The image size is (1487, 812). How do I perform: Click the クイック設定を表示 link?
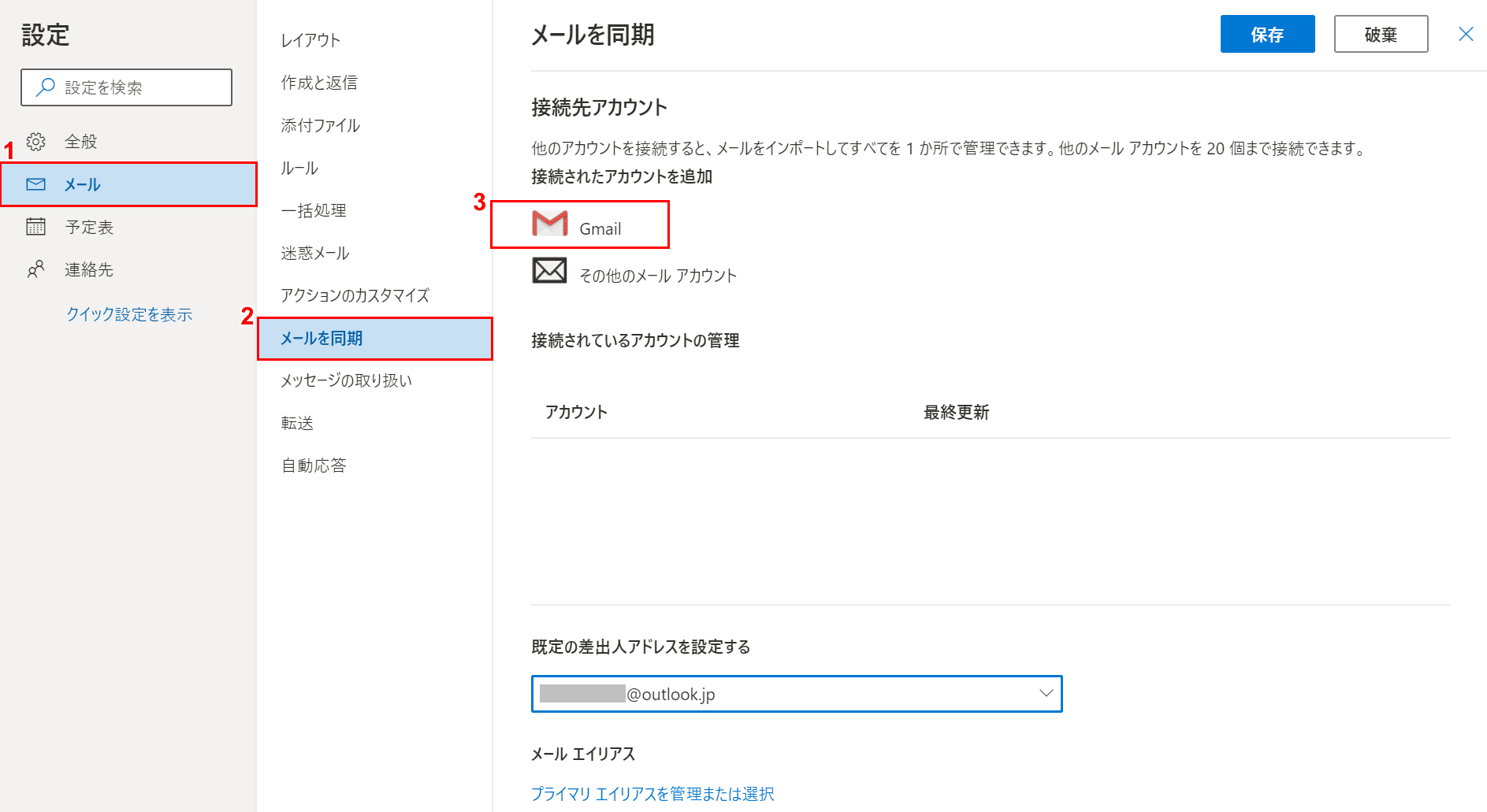[129, 314]
